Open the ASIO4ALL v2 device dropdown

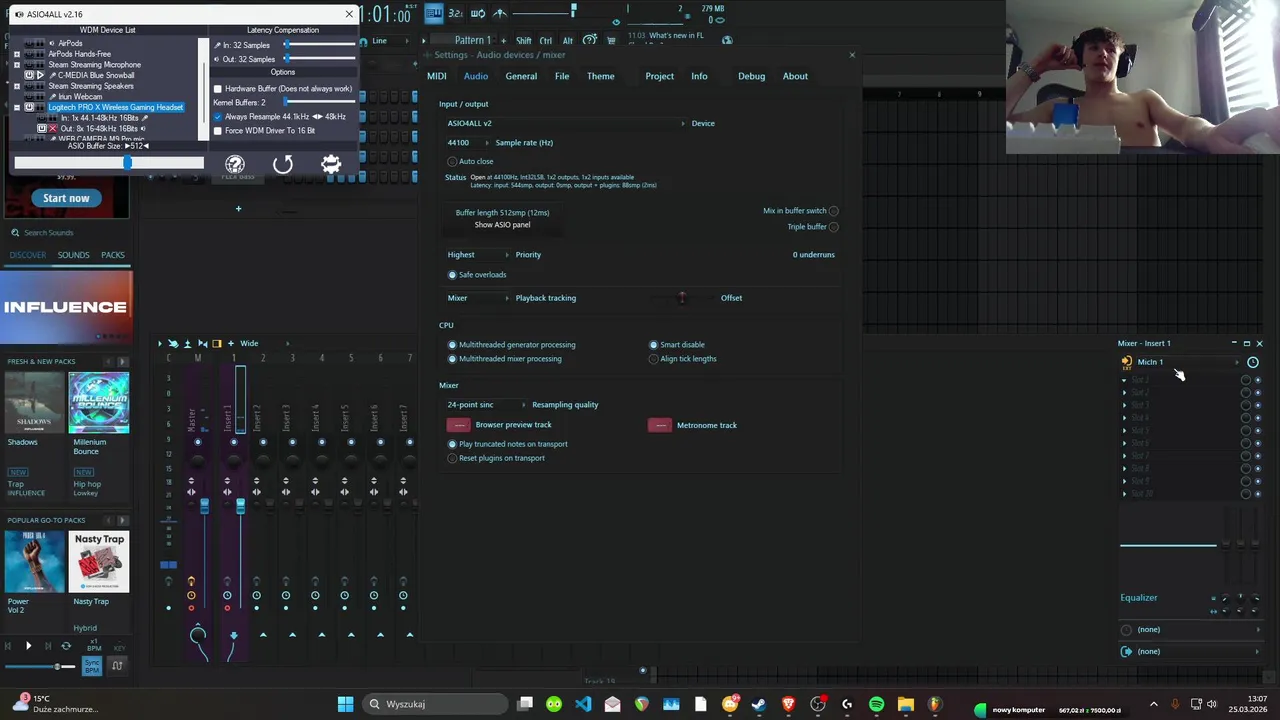[x=565, y=123]
